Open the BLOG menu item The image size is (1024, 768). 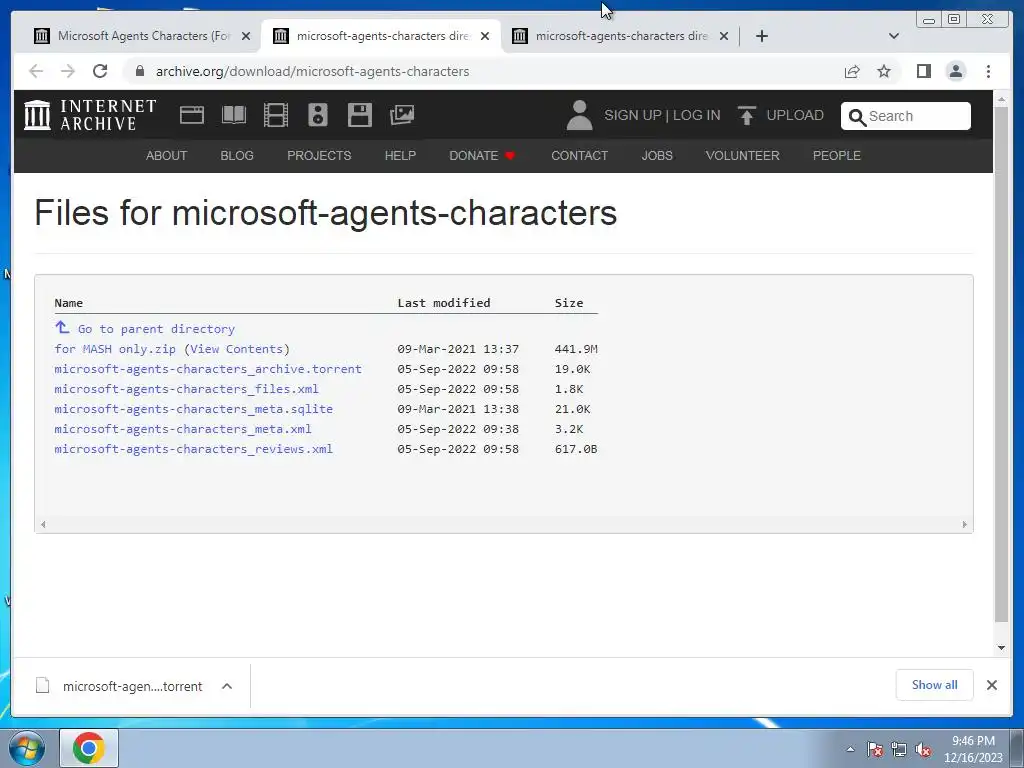click(x=237, y=155)
